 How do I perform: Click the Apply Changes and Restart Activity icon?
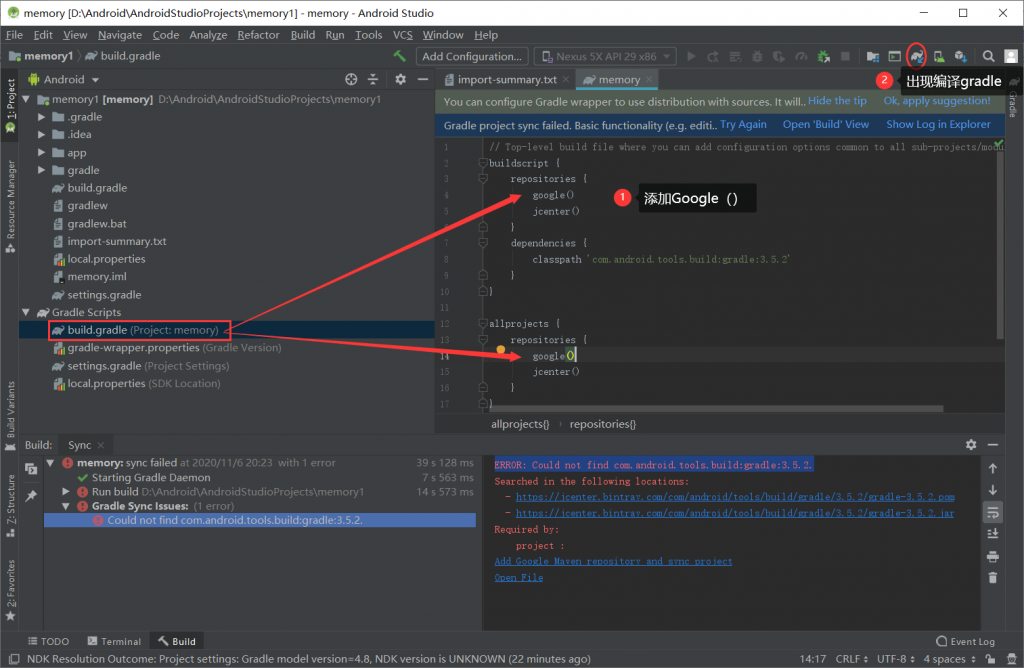click(x=713, y=56)
